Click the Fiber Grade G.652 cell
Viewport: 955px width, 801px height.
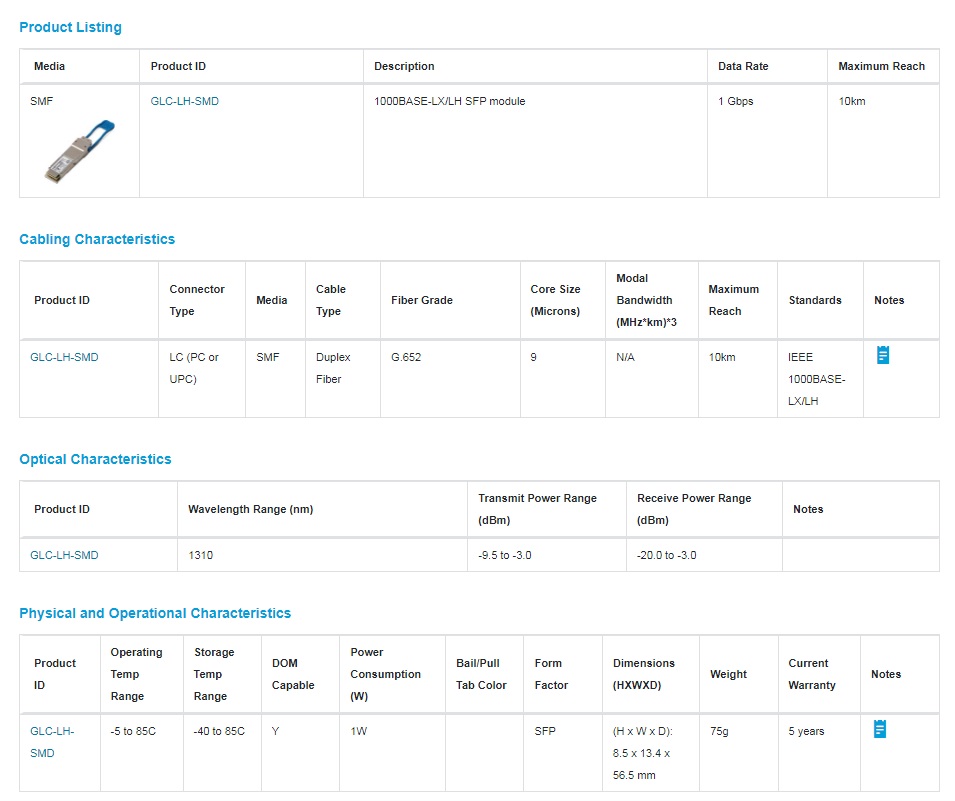(x=406, y=357)
